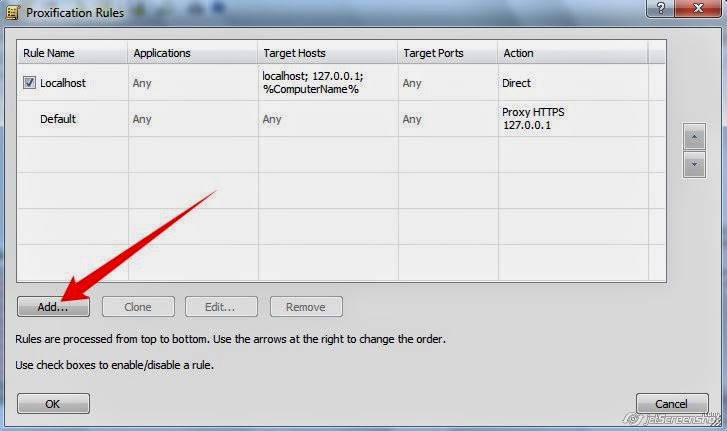The image size is (727, 431).
Task: Confirm with the OK button
Action: pos(53,404)
